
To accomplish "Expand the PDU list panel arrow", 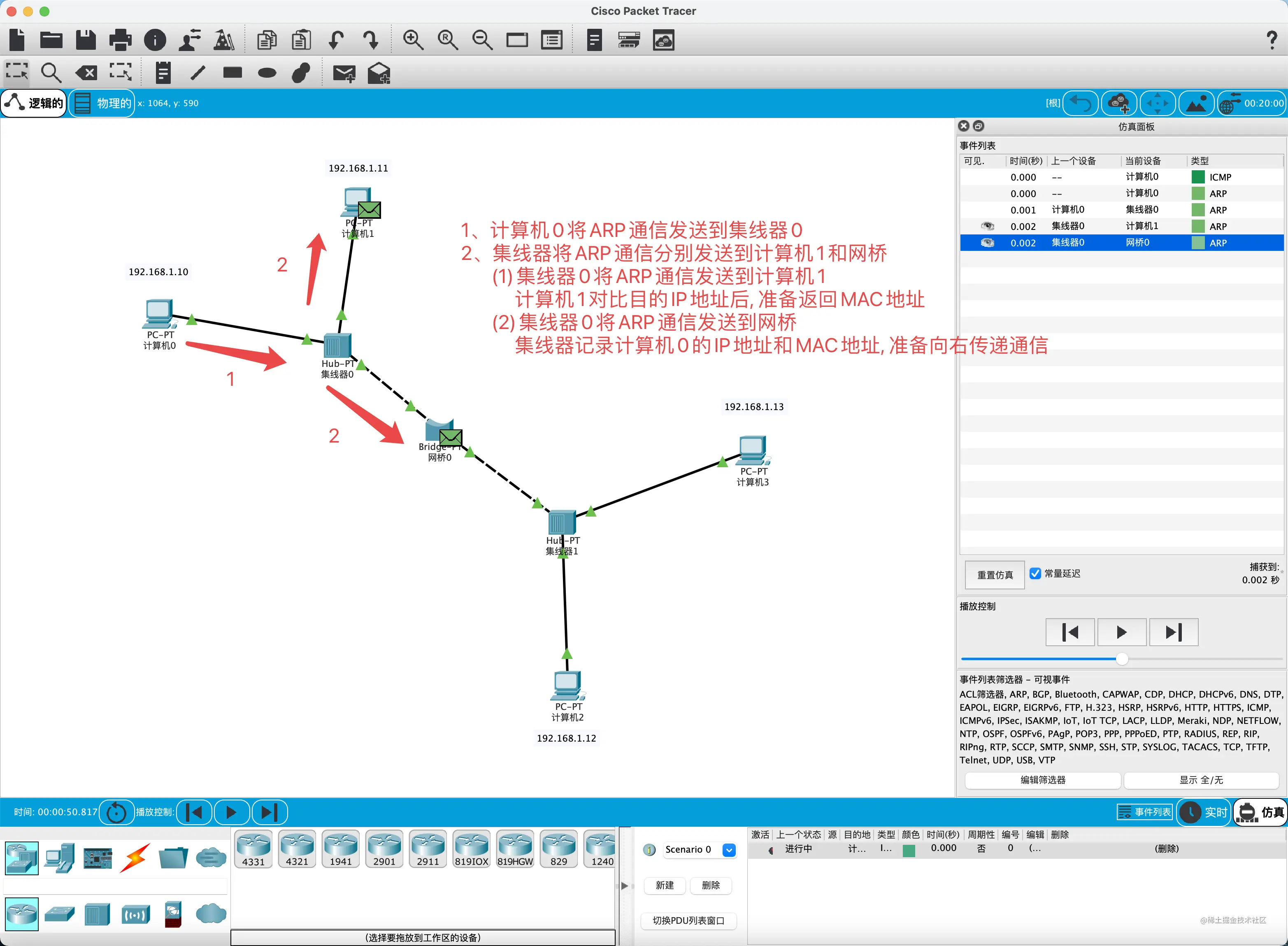I will (x=625, y=886).
